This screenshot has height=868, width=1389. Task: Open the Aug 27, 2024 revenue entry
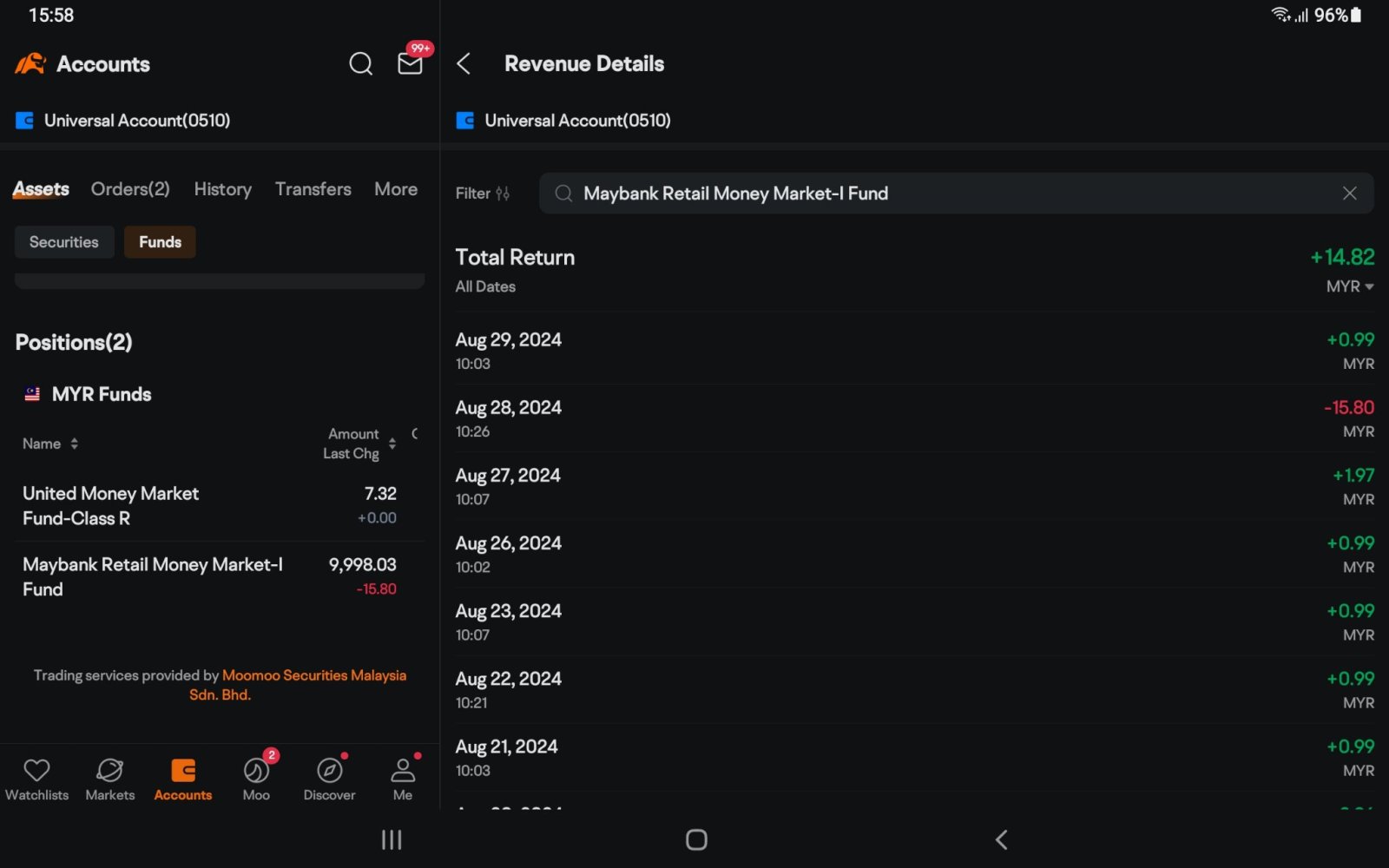click(x=915, y=486)
